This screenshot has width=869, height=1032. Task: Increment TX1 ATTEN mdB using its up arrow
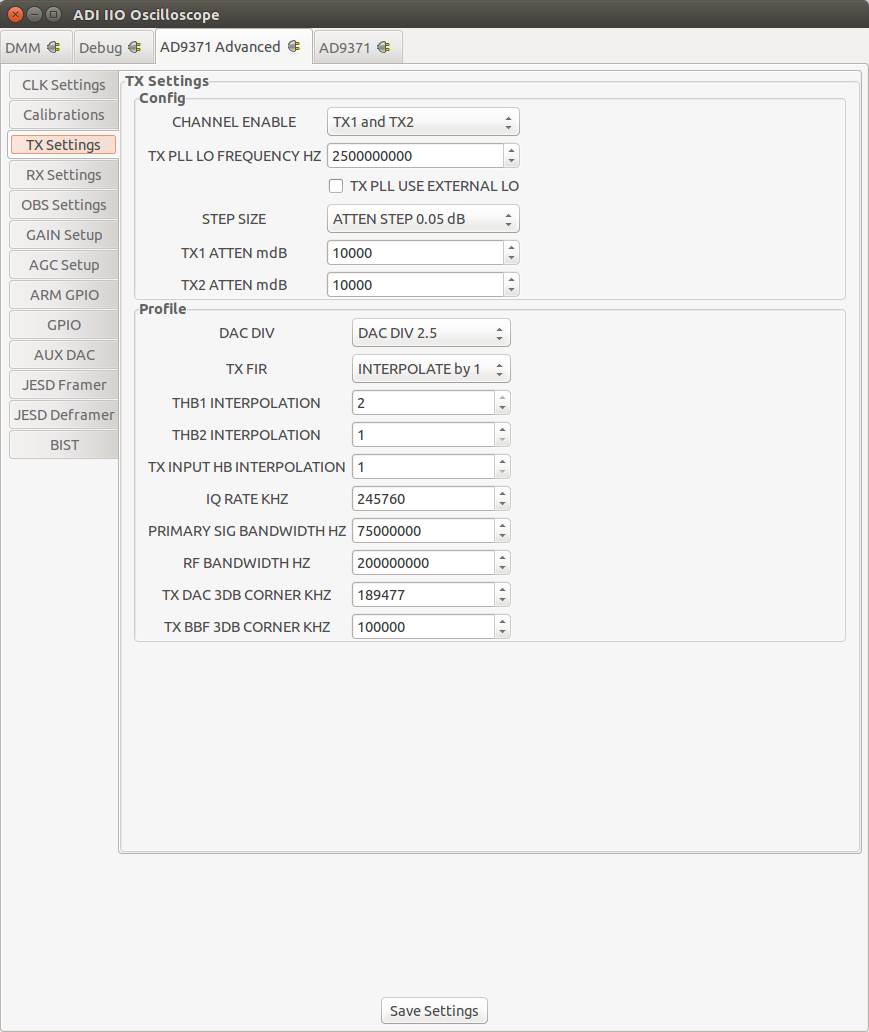pyautogui.click(x=512, y=248)
